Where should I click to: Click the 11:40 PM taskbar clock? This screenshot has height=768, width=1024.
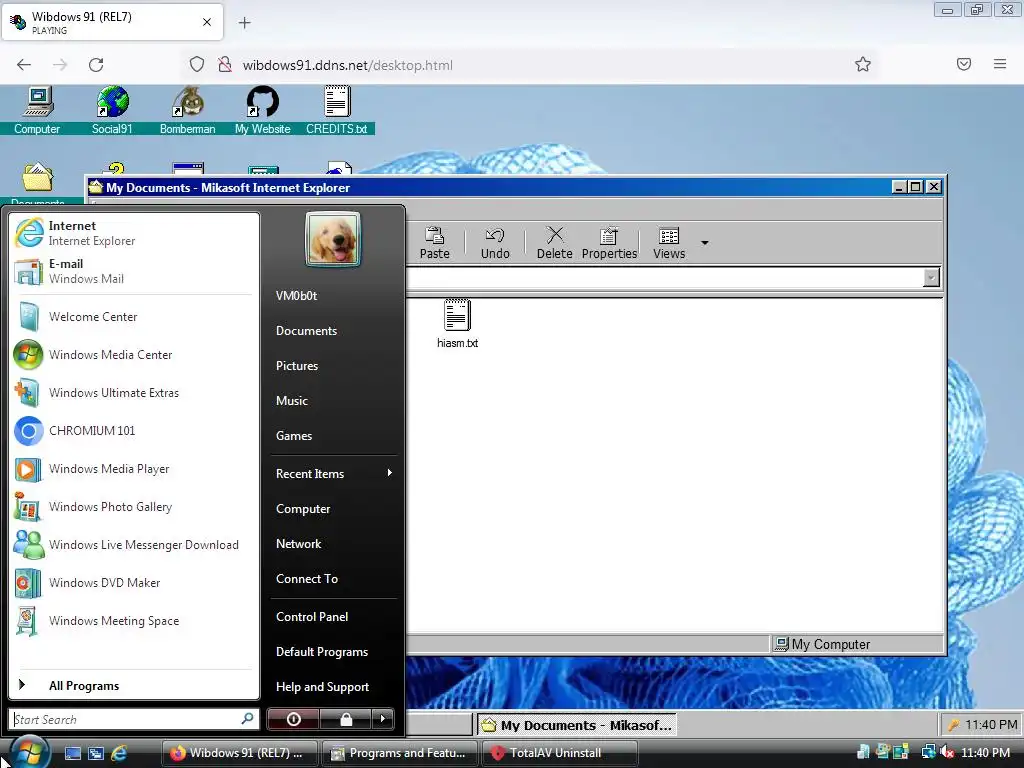(985, 753)
